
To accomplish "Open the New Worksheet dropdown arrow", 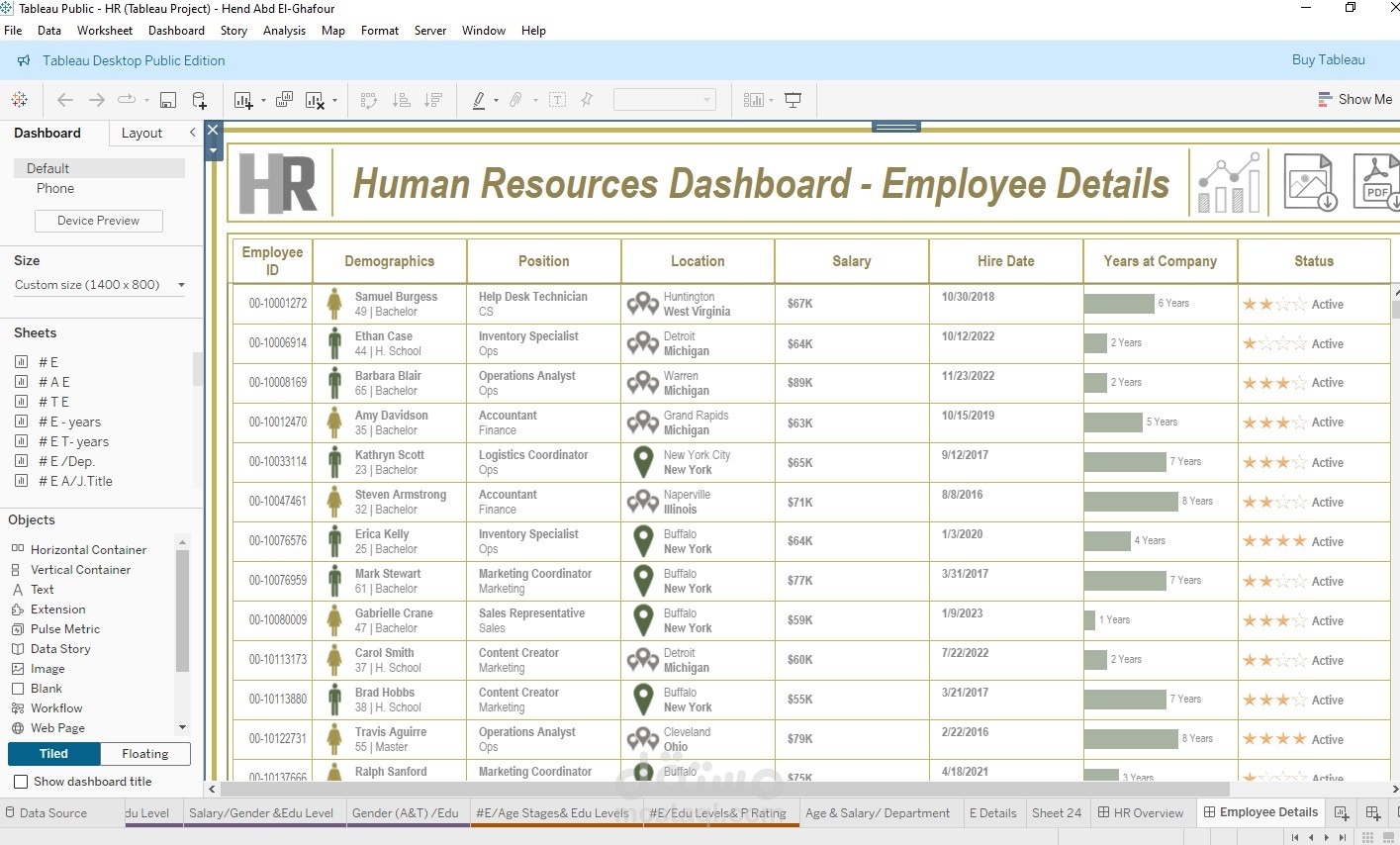I will click(263, 101).
